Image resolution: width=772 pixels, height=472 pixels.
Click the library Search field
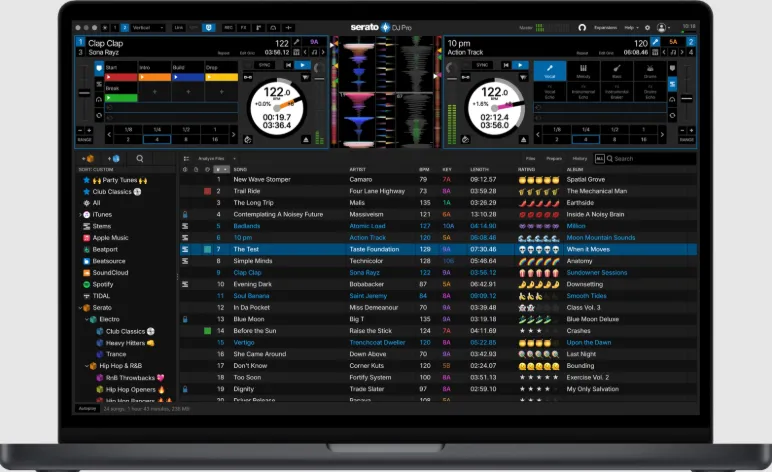650,158
